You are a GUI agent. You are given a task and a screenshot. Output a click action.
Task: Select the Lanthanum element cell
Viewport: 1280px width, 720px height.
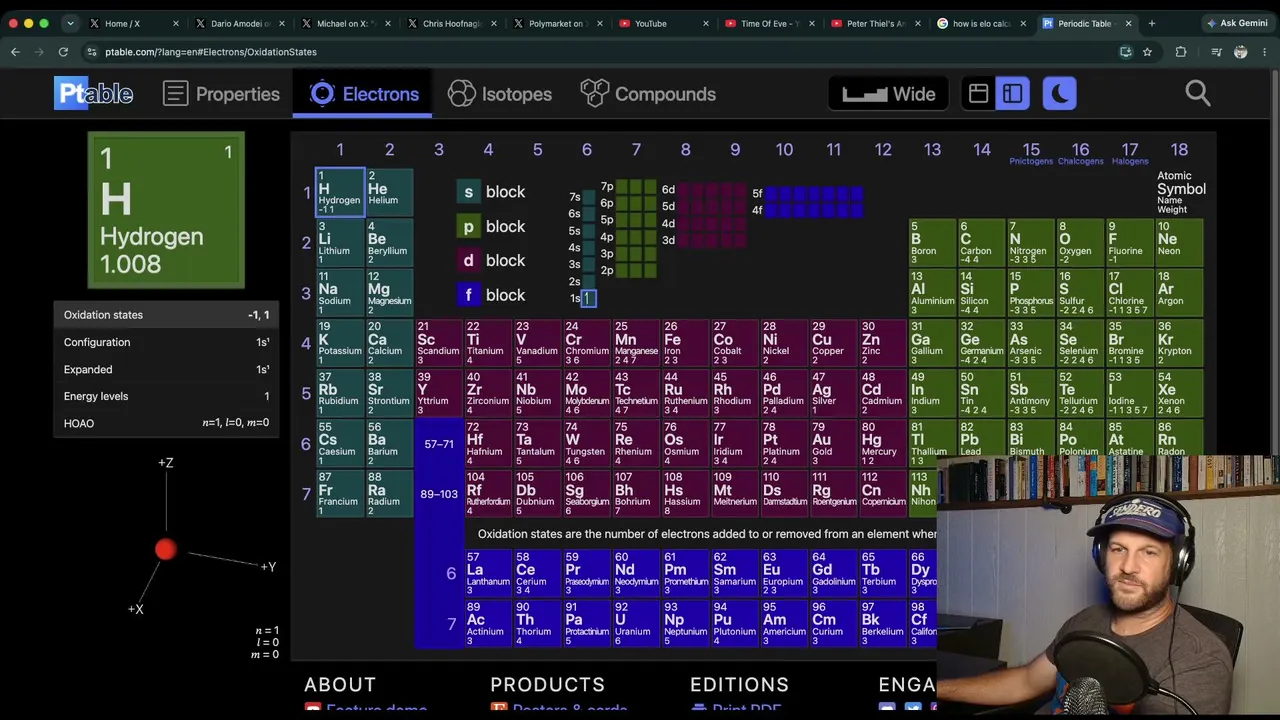tap(488, 573)
